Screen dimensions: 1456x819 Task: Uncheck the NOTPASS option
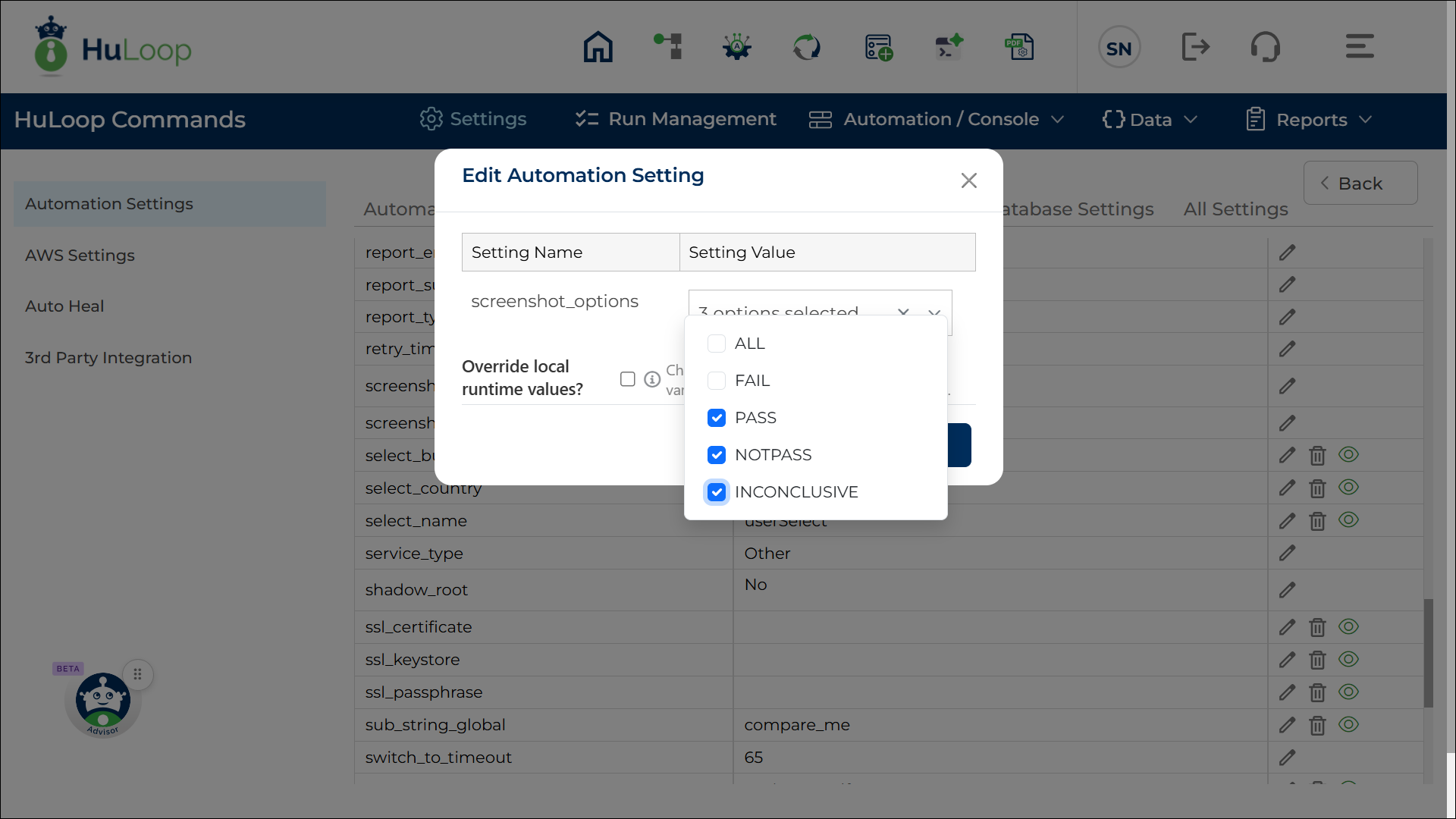717,455
